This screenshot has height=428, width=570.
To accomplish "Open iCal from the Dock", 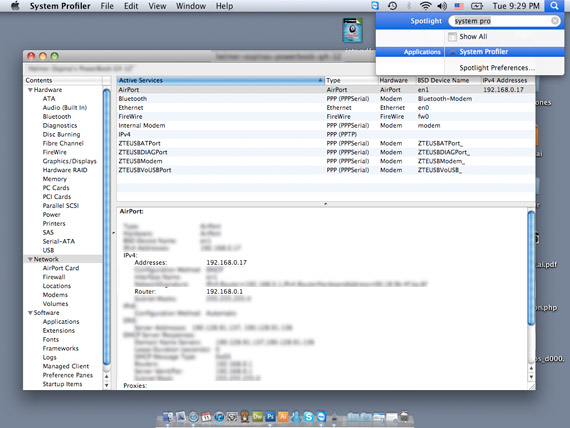I will click(206, 417).
